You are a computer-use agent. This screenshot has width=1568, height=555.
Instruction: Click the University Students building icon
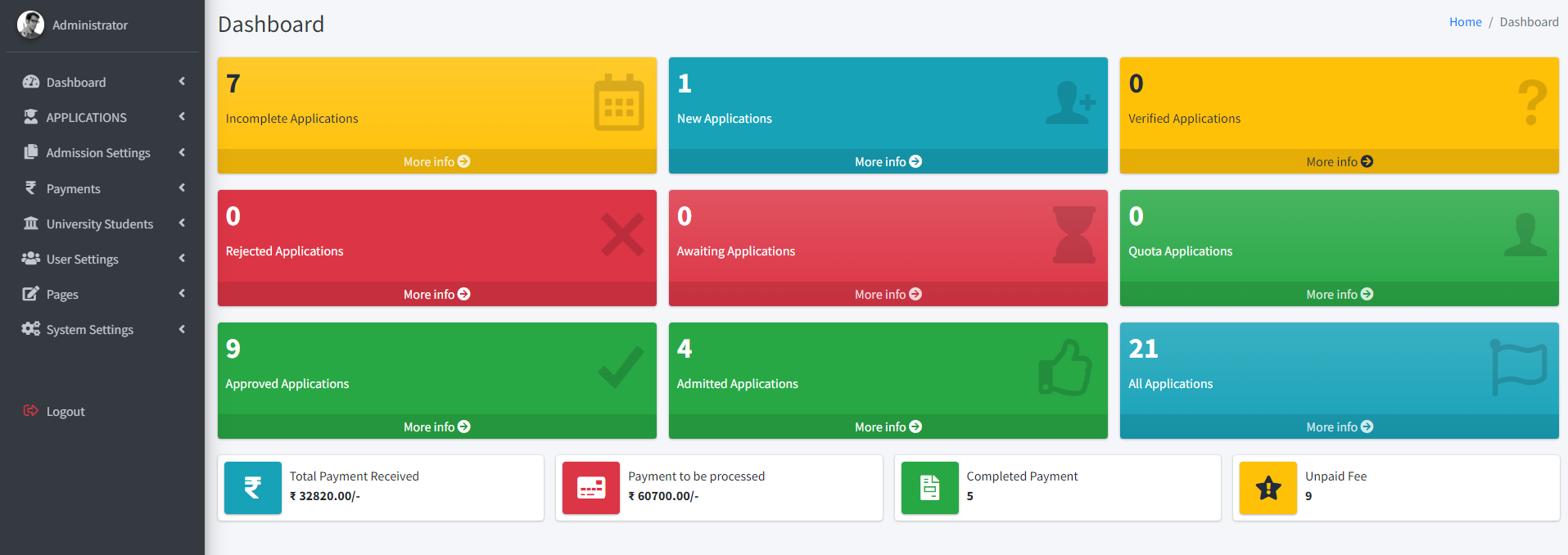(31, 223)
